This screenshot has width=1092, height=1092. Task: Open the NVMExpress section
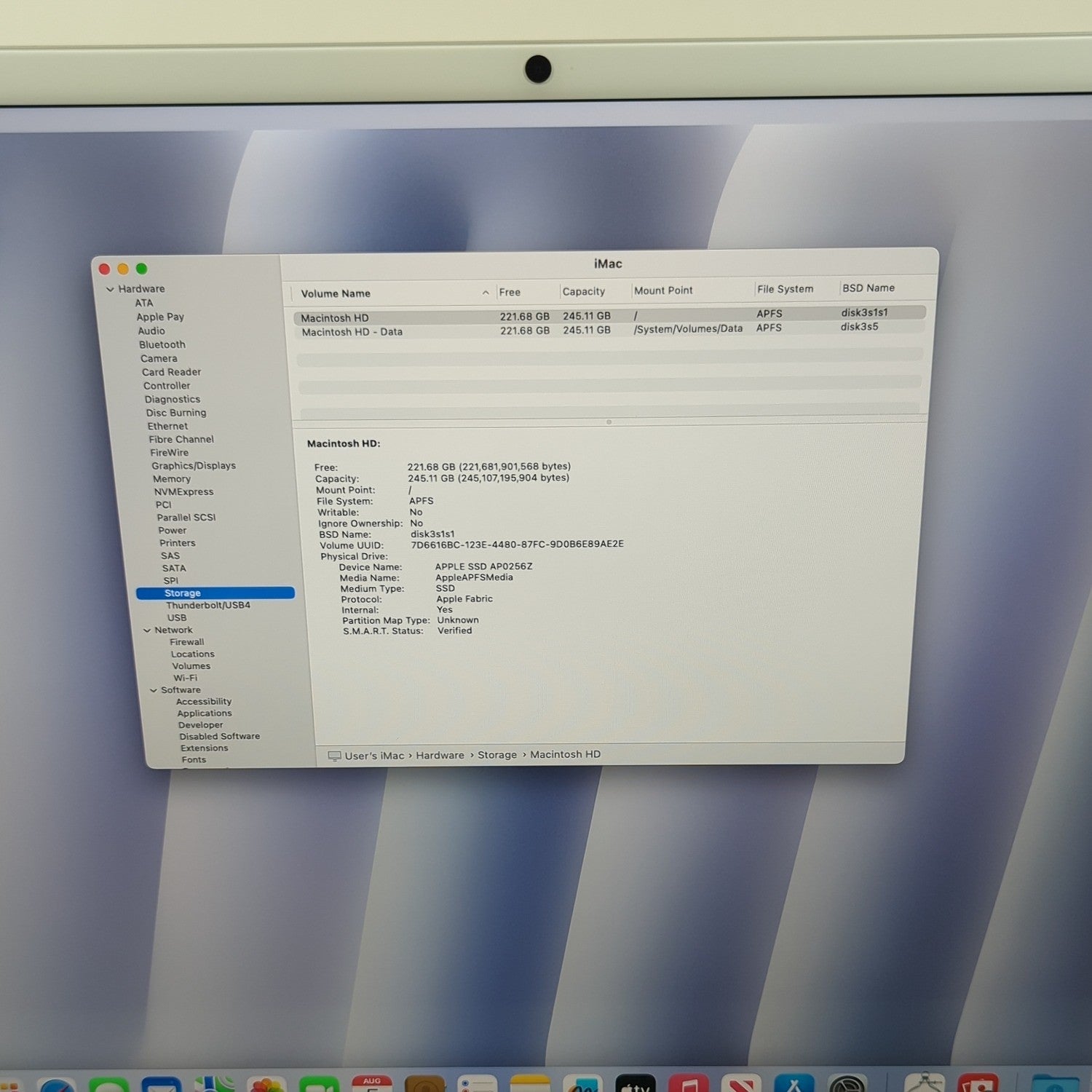pyautogui.click(x=184, y=492)
